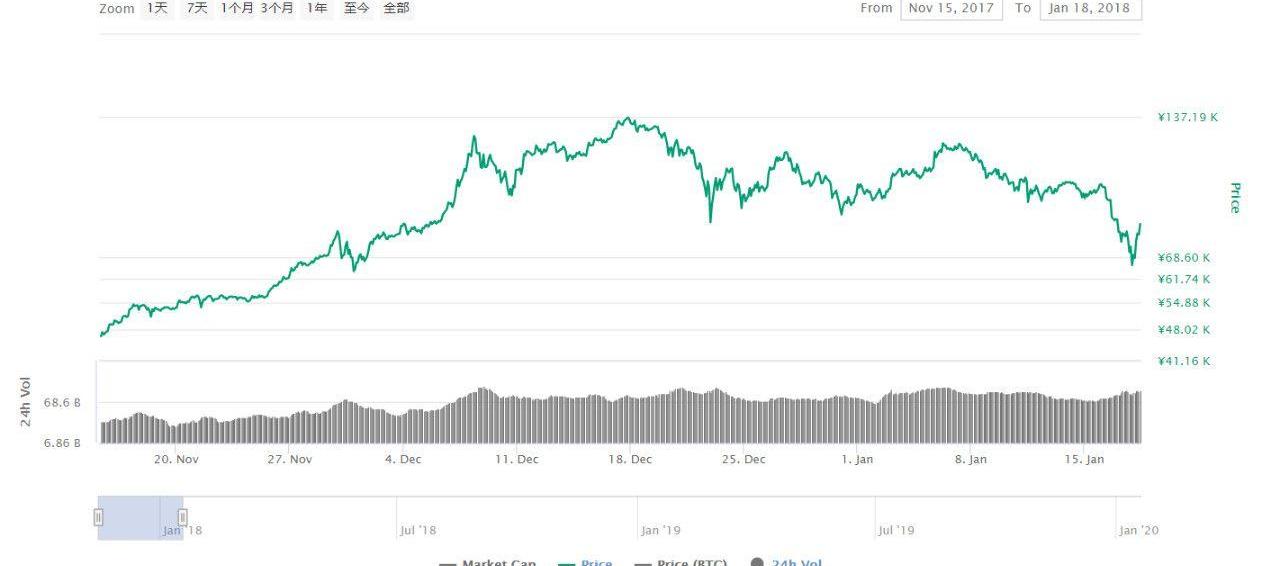The height and width of the screenshot is (566, 1280).
Task: Toggle the green Price series legend
Action: click(585, 562)
